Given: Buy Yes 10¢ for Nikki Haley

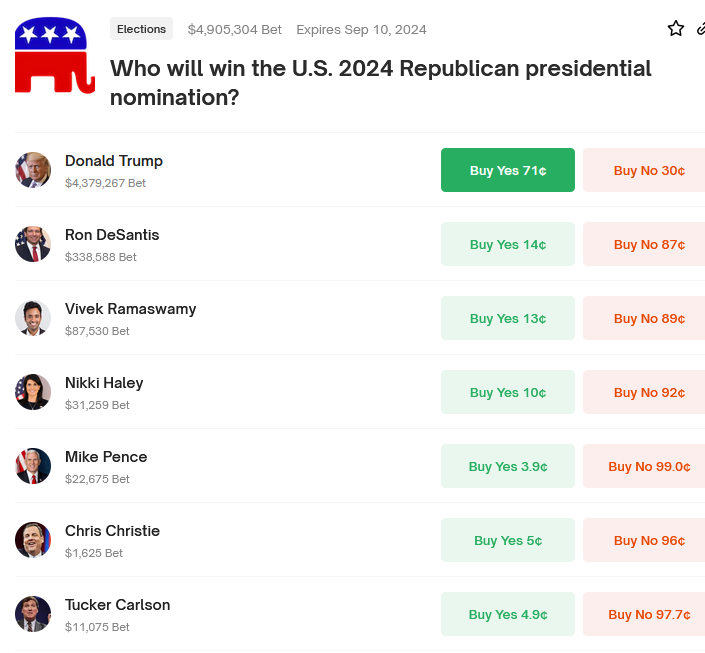Looking at the screenshot, I should [508, 392].
